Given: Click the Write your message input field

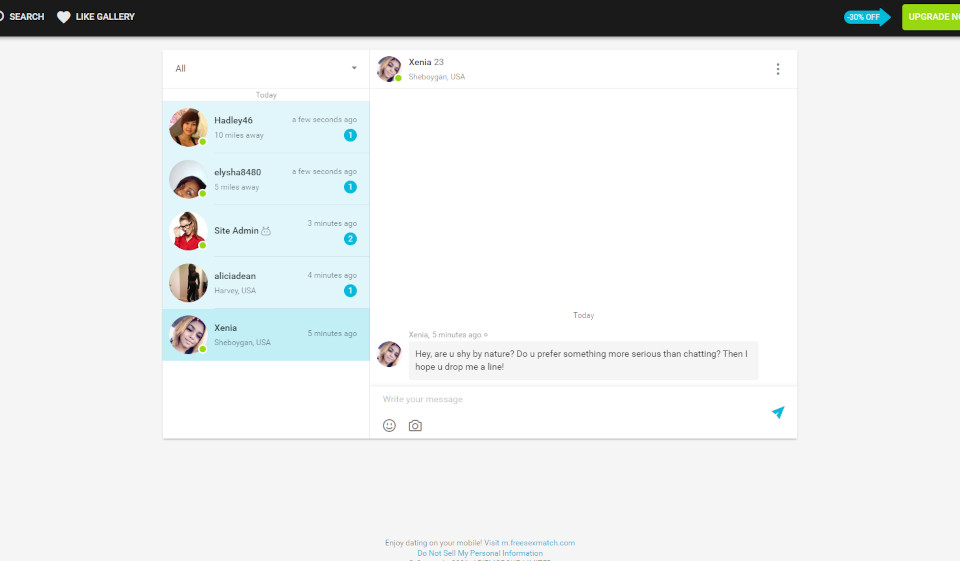Looking at the screenshot, I should 570,399.
